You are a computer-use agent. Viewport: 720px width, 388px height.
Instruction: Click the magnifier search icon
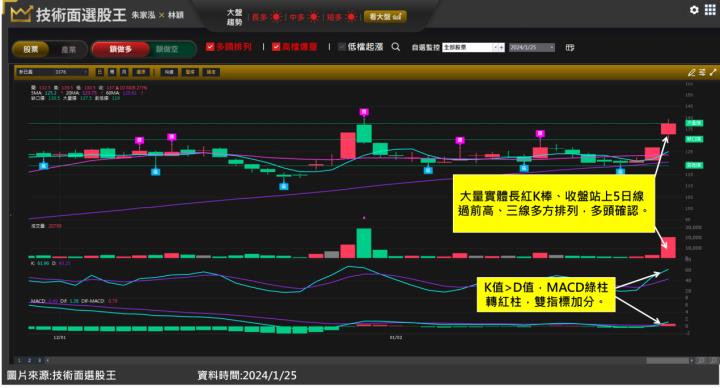395,47
